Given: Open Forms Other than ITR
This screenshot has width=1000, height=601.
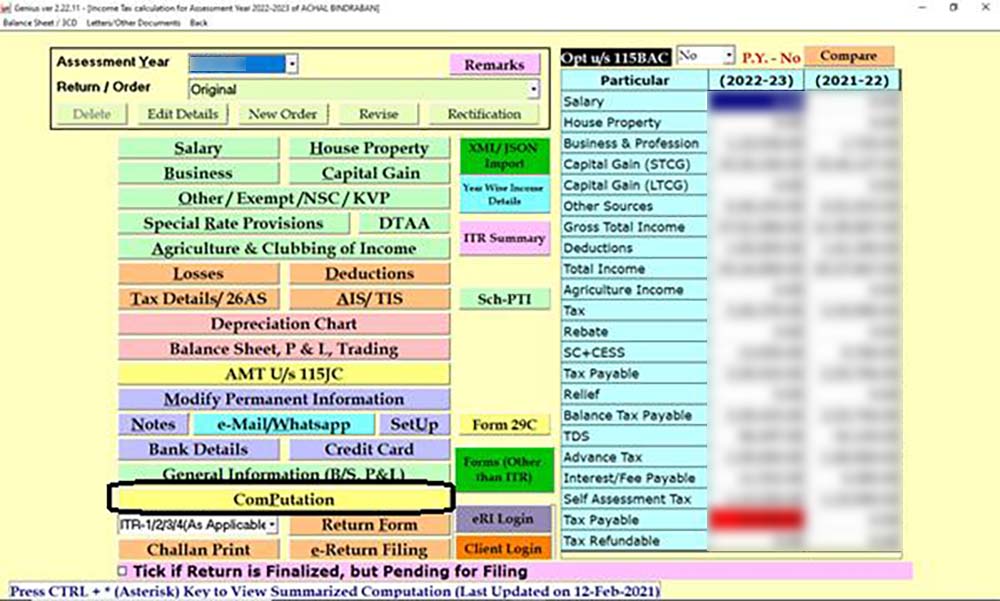Looking at the screenshot, I should (504, 470).
